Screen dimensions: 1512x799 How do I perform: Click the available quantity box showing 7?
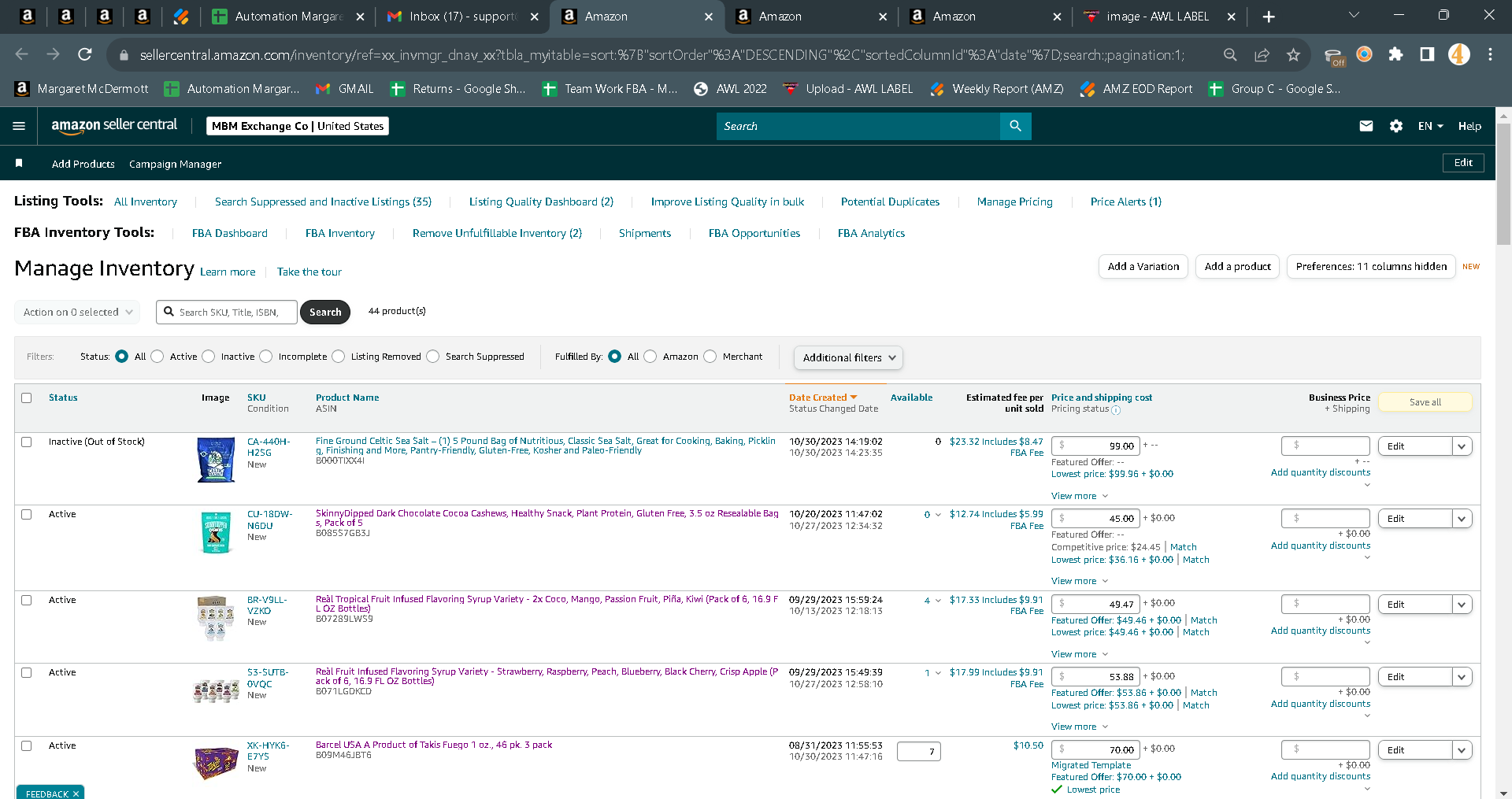click(x=919, y=752)
